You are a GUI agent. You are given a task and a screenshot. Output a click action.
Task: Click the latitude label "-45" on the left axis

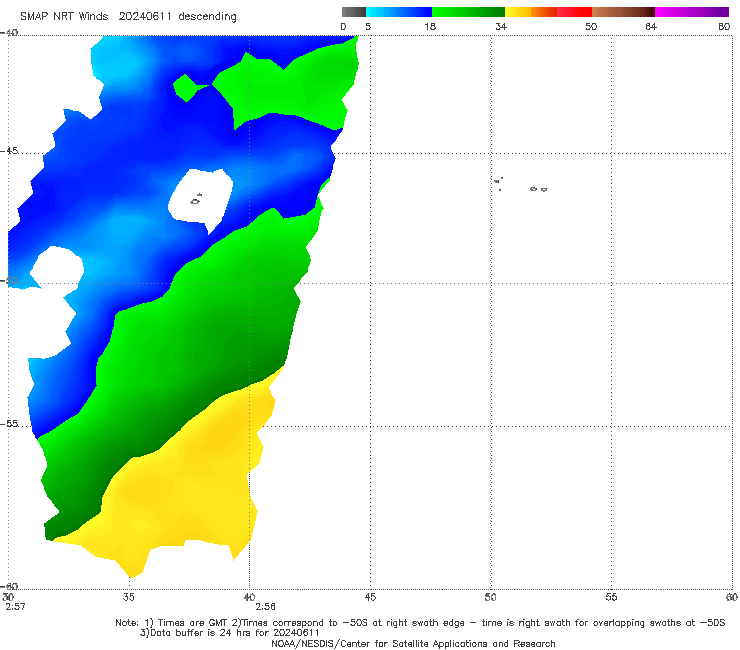(9, 151)
